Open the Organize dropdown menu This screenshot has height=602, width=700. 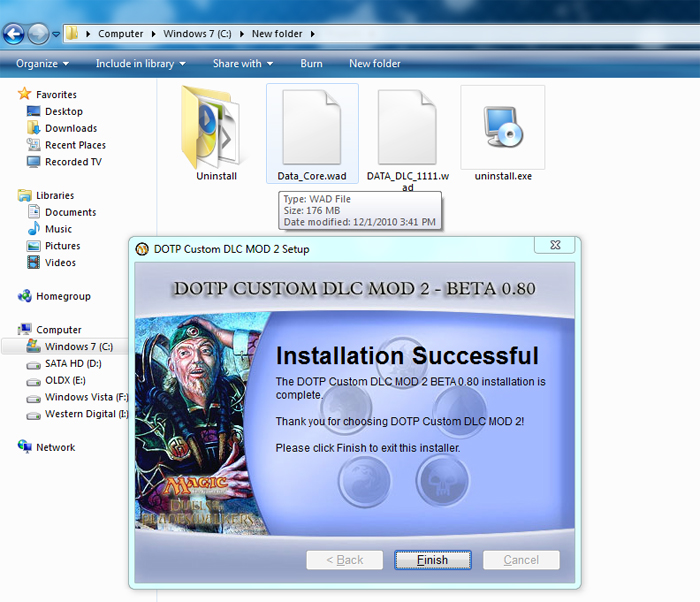pyautogui.click(x=42, y=63)
